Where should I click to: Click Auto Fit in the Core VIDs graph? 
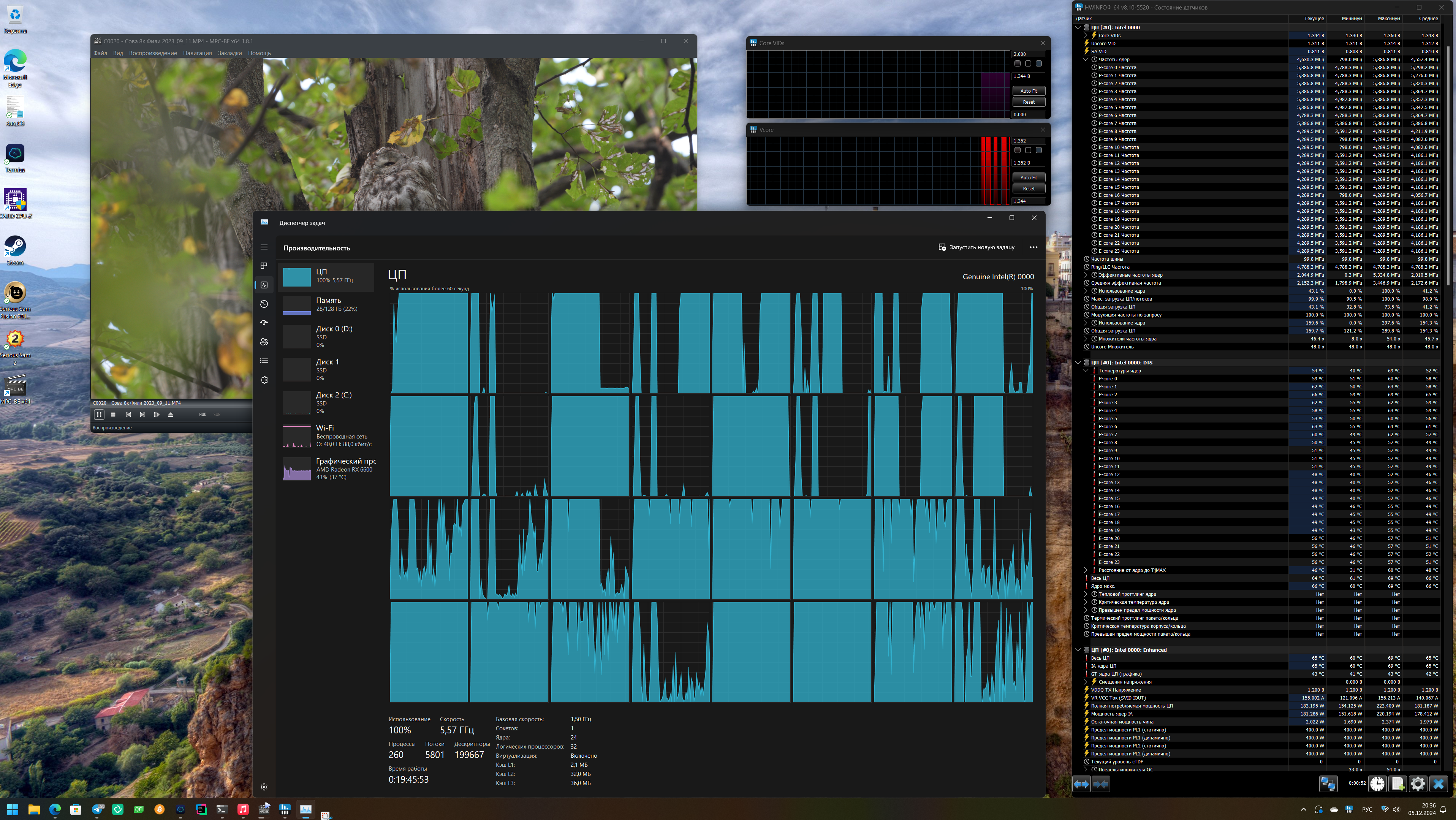tap(1028, 91)
